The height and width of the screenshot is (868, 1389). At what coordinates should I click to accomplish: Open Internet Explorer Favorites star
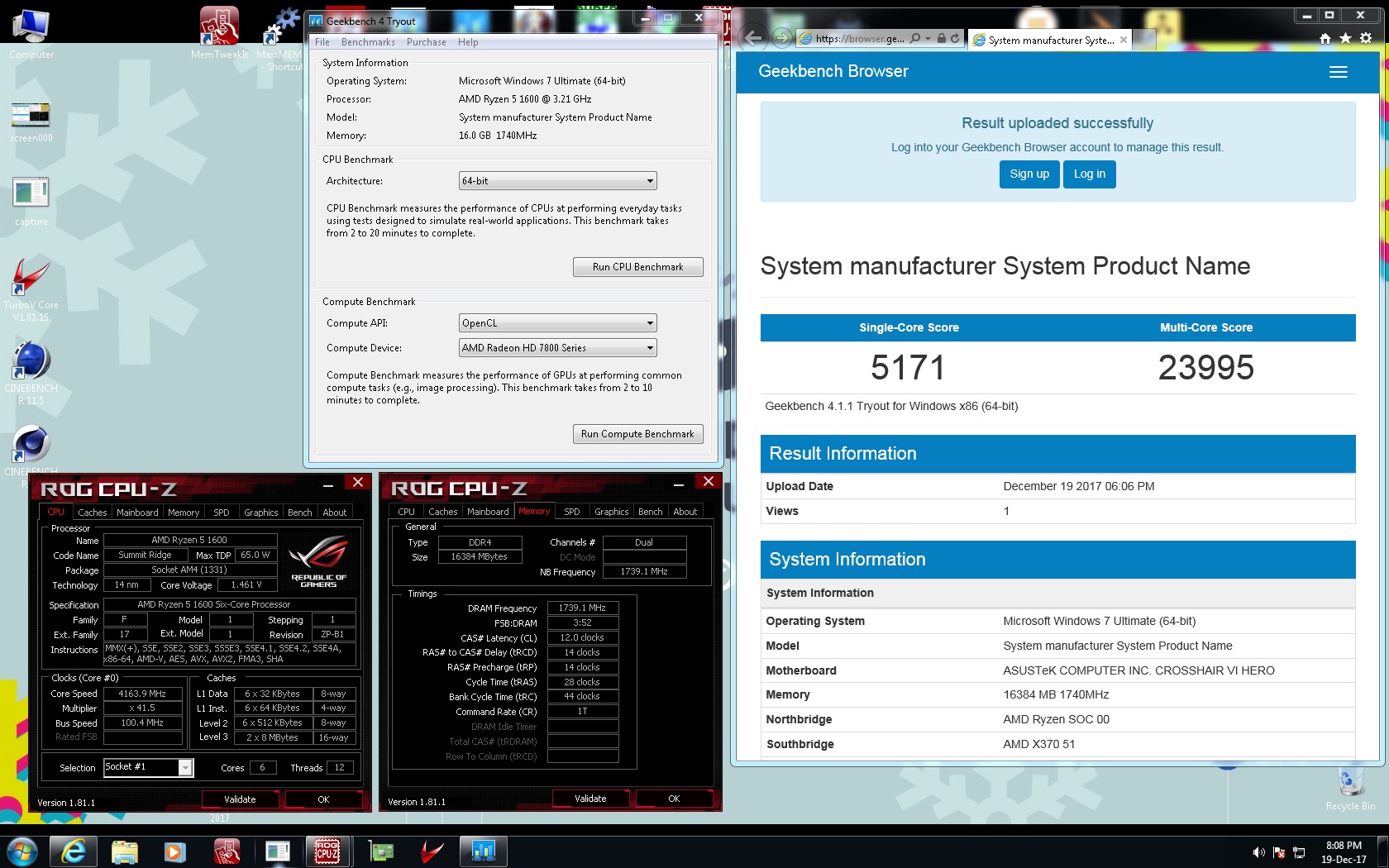[1345, 38]
